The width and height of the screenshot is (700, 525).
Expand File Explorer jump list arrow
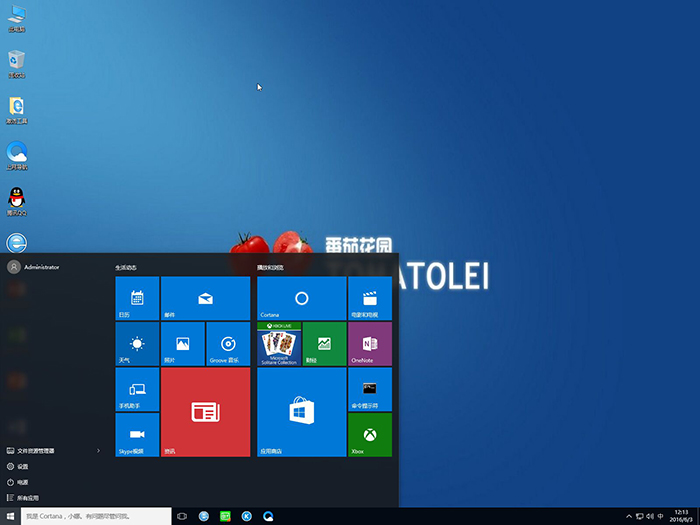98,451
